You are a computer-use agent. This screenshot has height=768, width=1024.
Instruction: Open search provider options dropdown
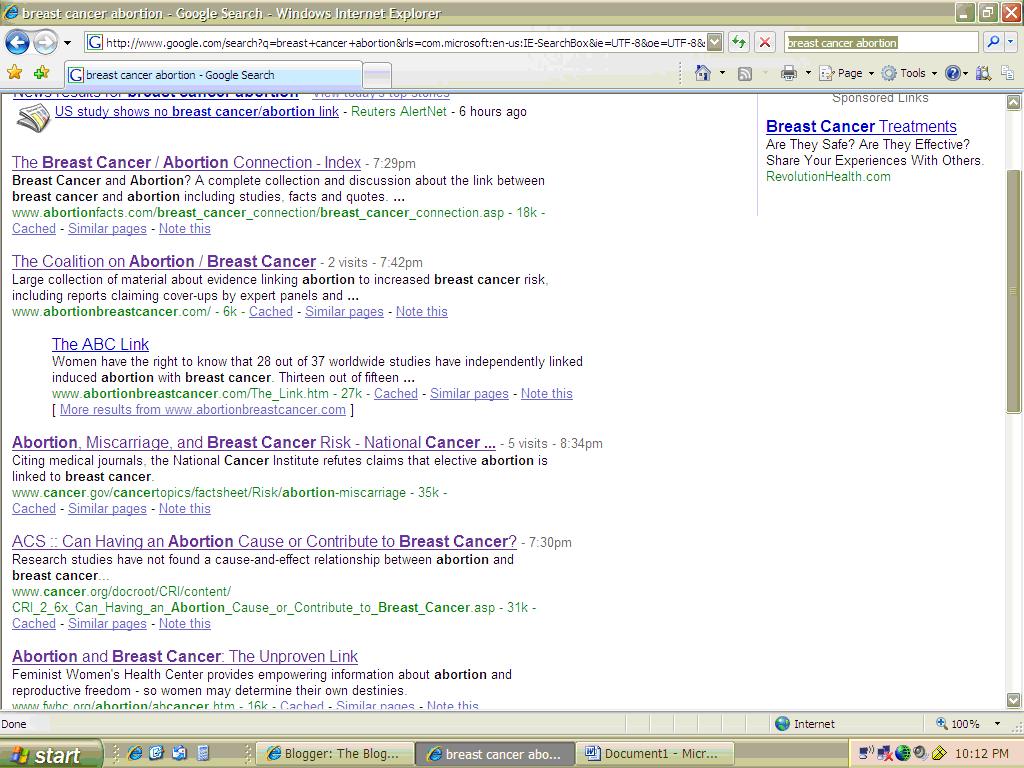point(1010,42)
